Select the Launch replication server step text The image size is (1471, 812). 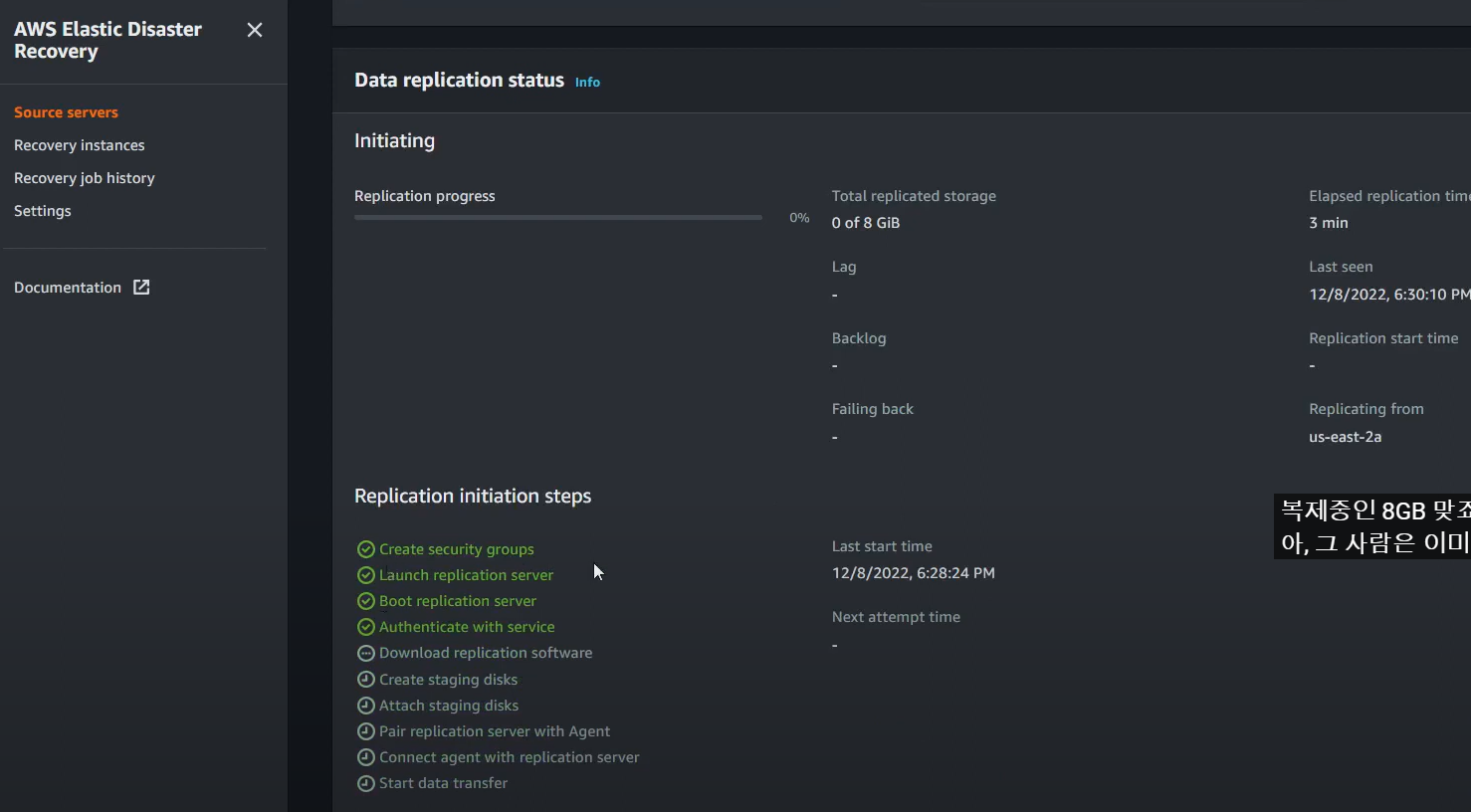[x=466, y=575]
